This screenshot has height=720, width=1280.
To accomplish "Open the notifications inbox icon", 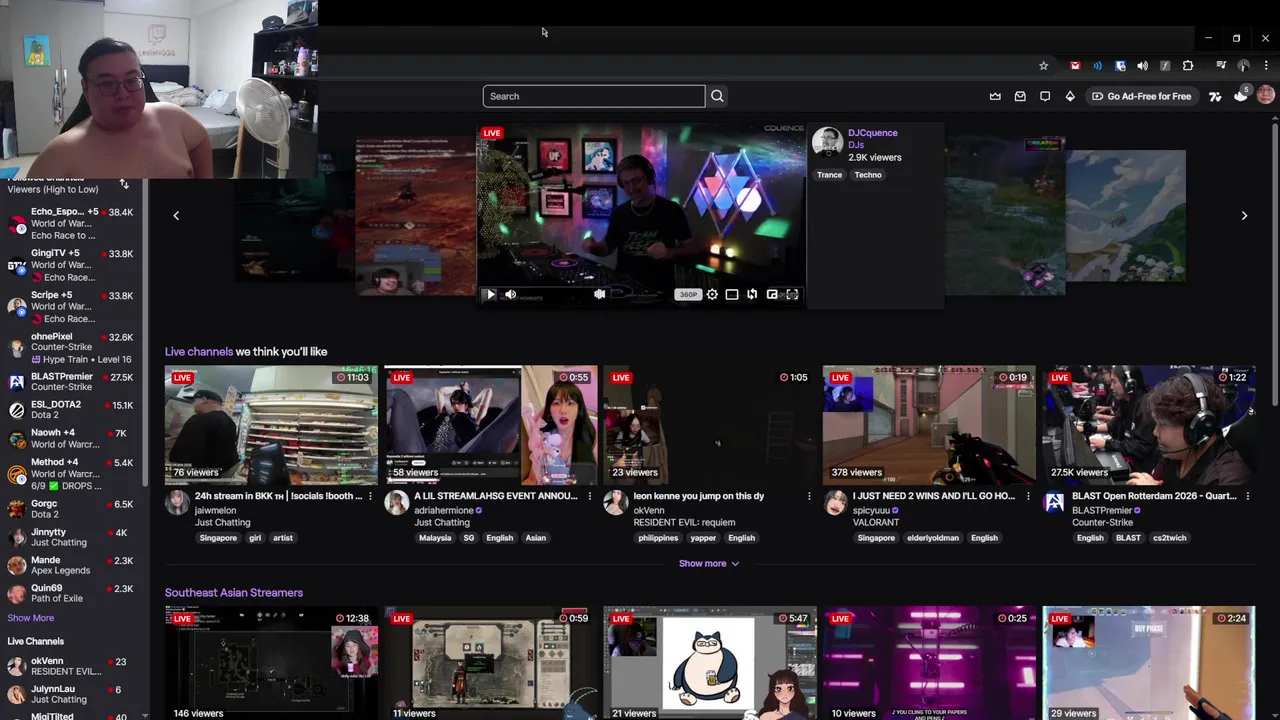I will [x=1020, y=96].
